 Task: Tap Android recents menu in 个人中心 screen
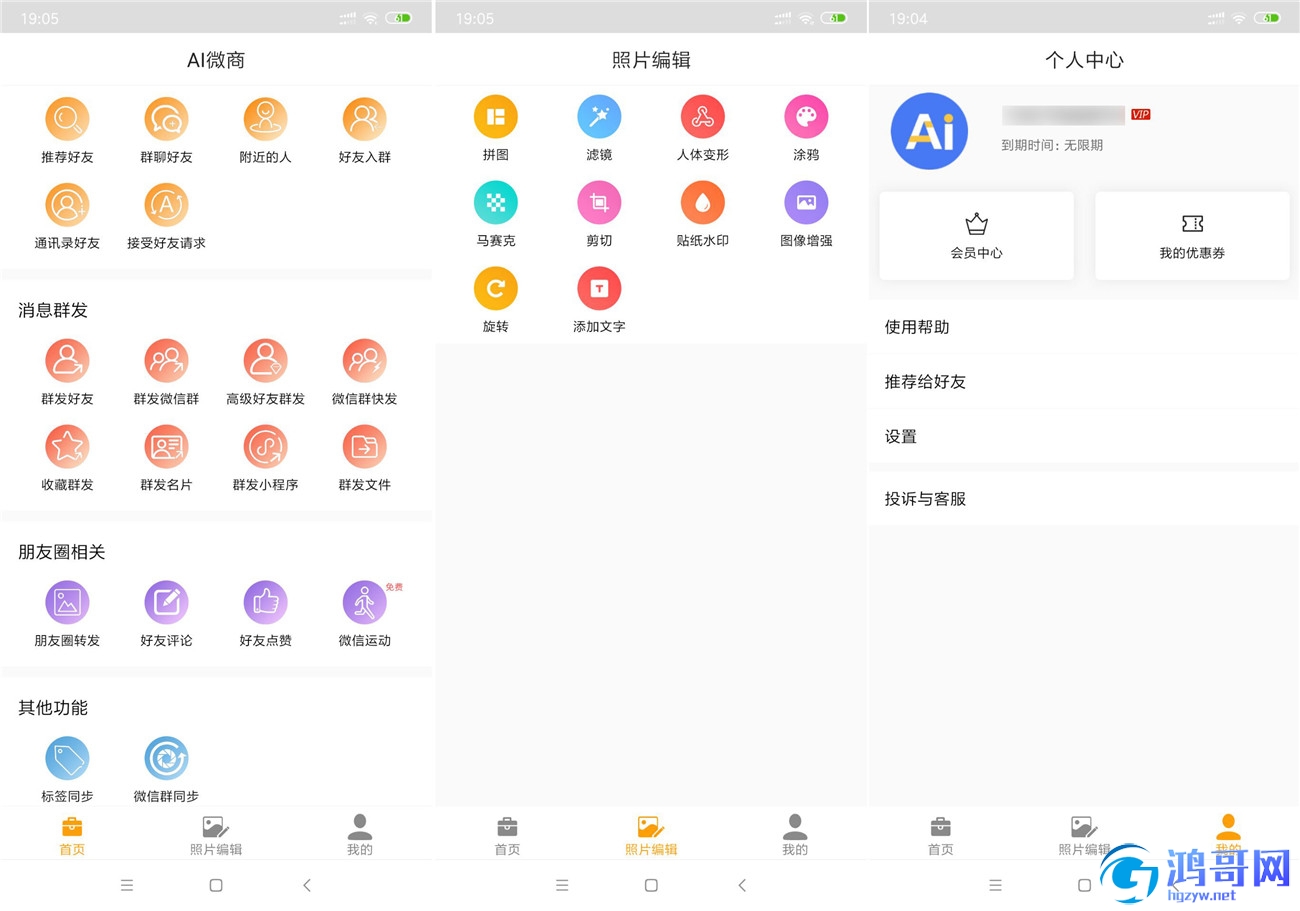(x=995, y=885)
